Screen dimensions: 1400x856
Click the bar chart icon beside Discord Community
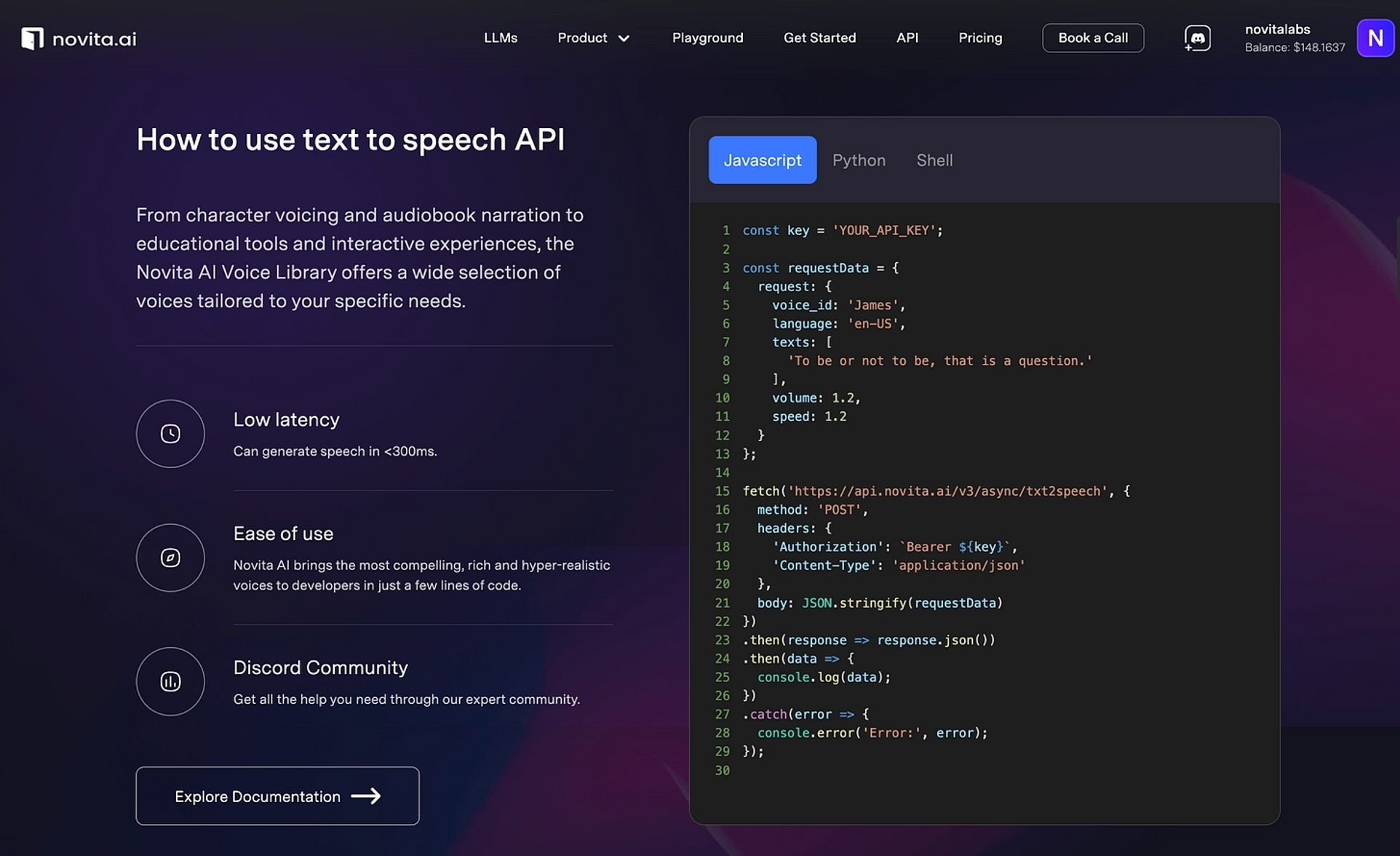170,681
